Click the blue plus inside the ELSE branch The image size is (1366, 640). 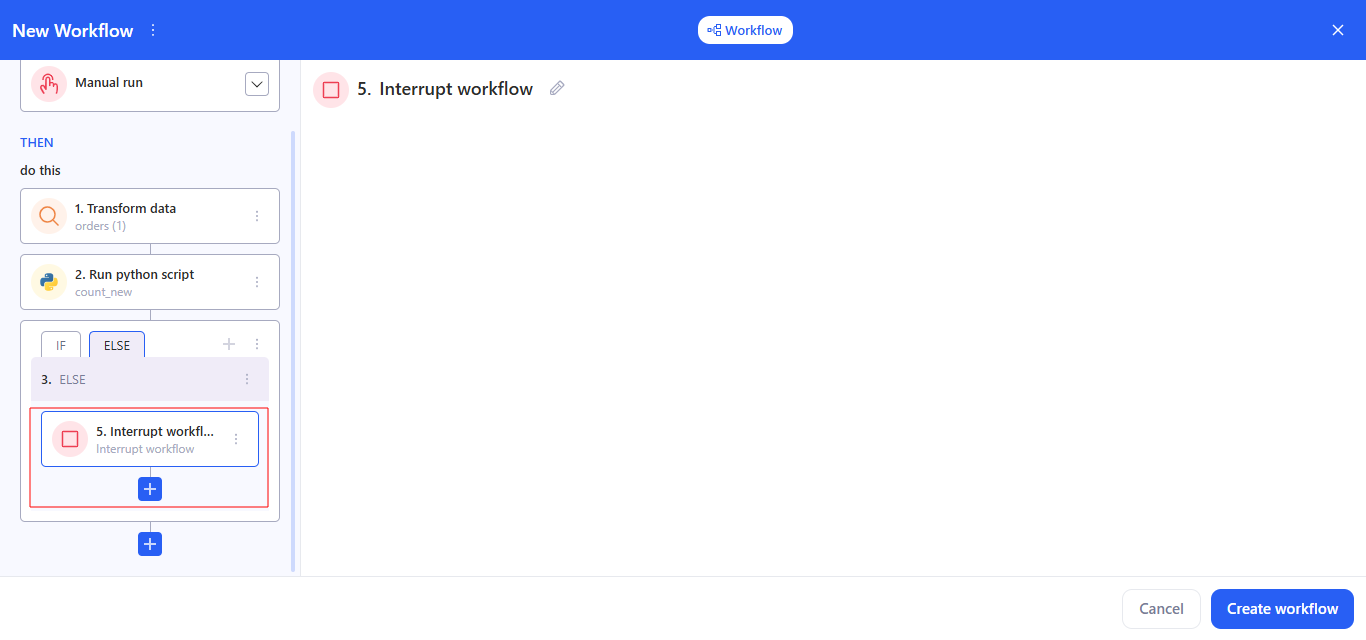[149, 488]
